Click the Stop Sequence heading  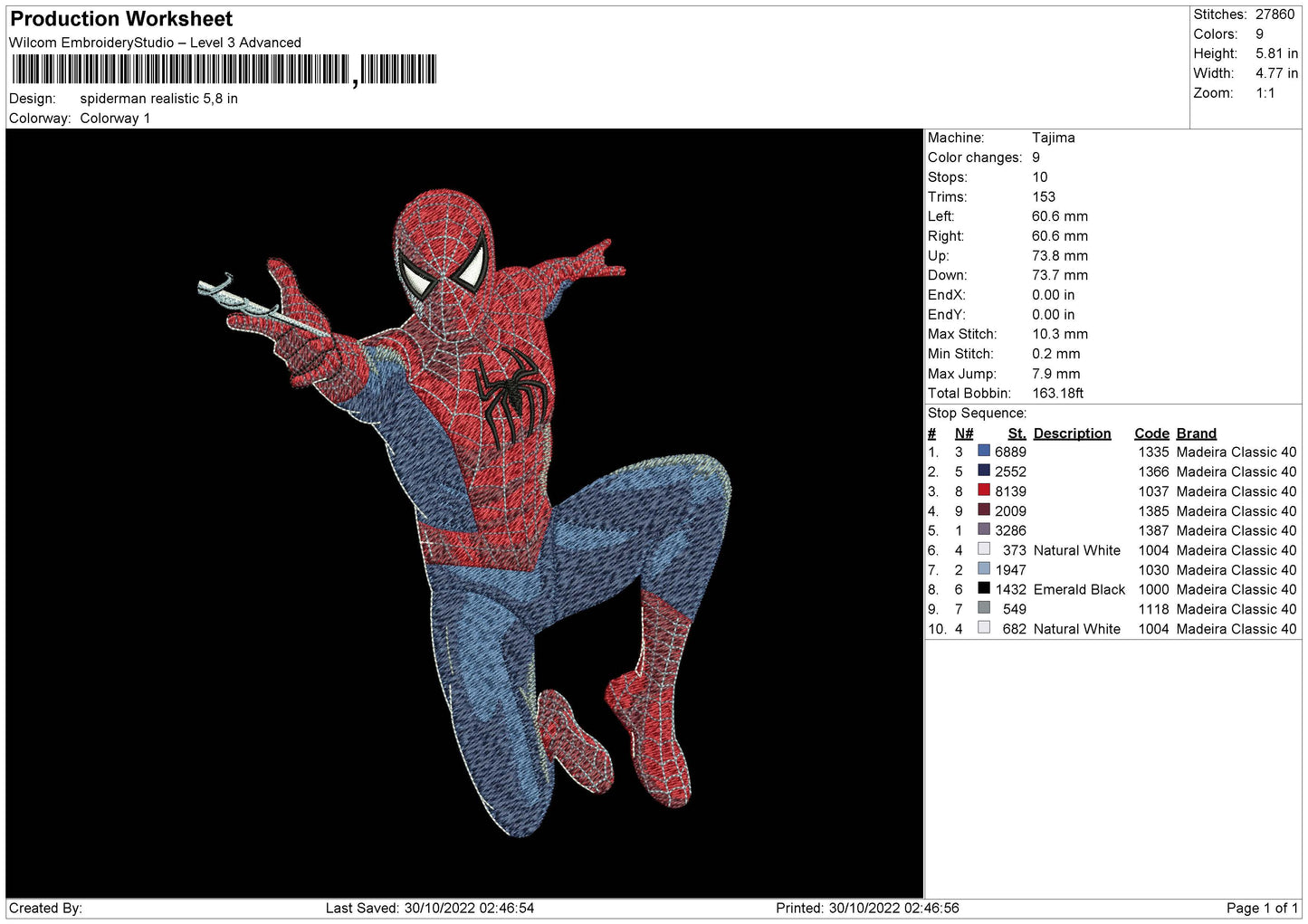(977, 414)
